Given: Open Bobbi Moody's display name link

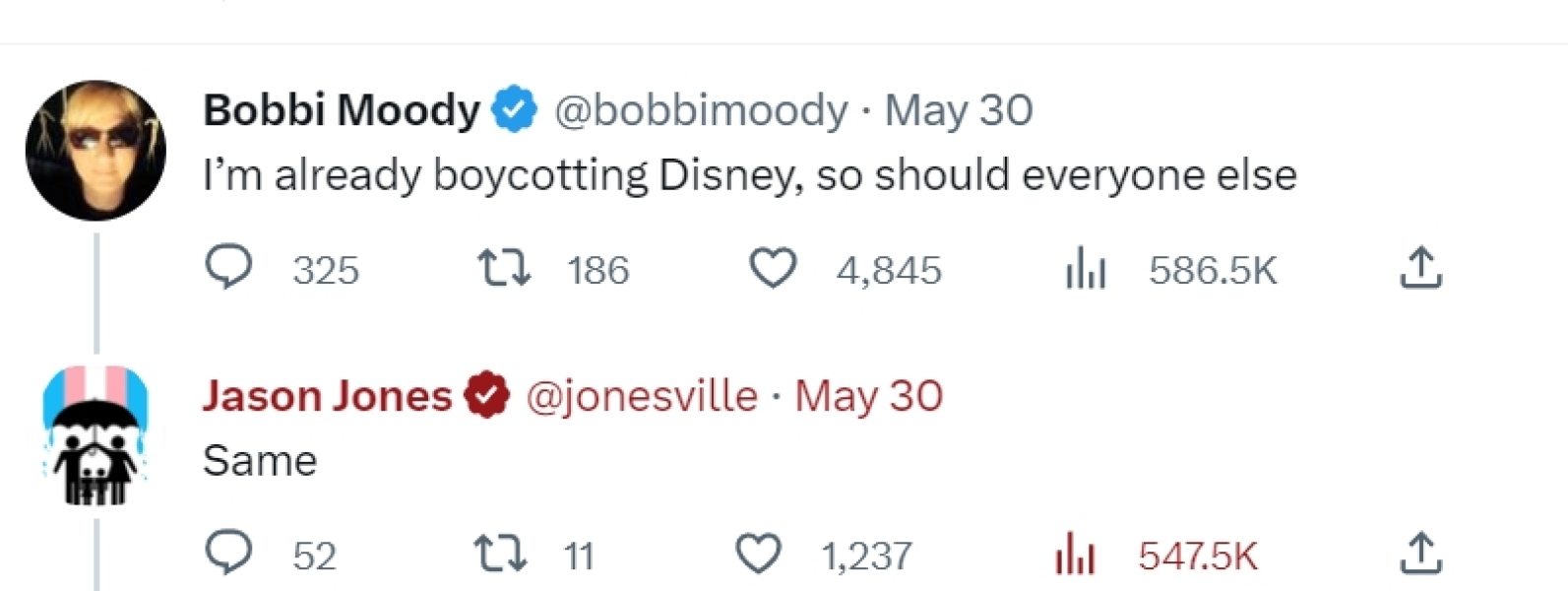Looking at the screenshot, I should [x=341, y=109].
